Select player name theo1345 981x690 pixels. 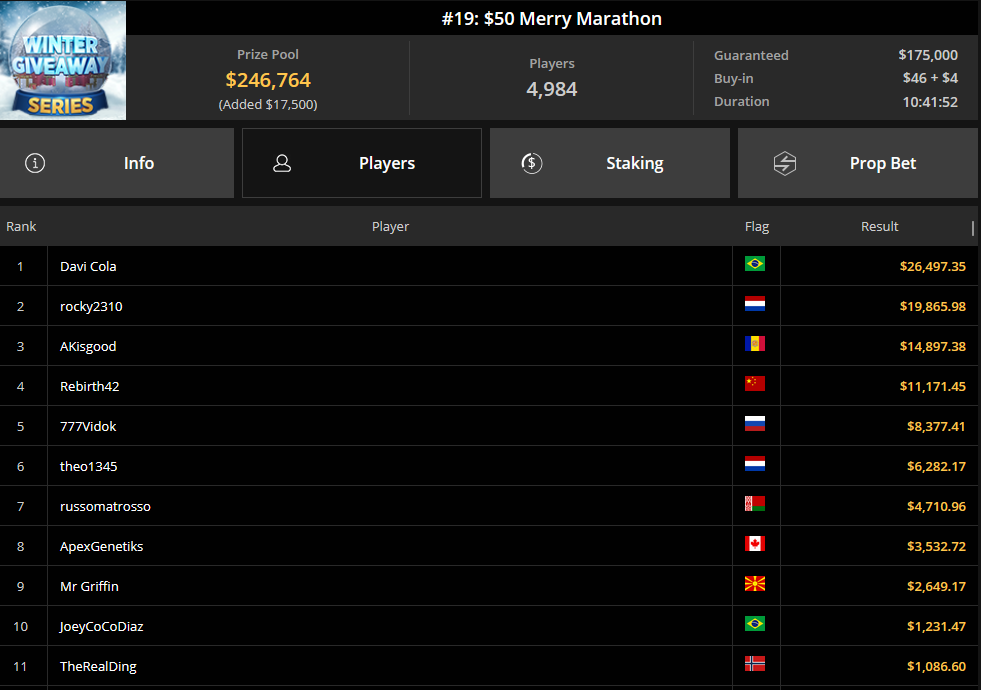click(88, 467)
